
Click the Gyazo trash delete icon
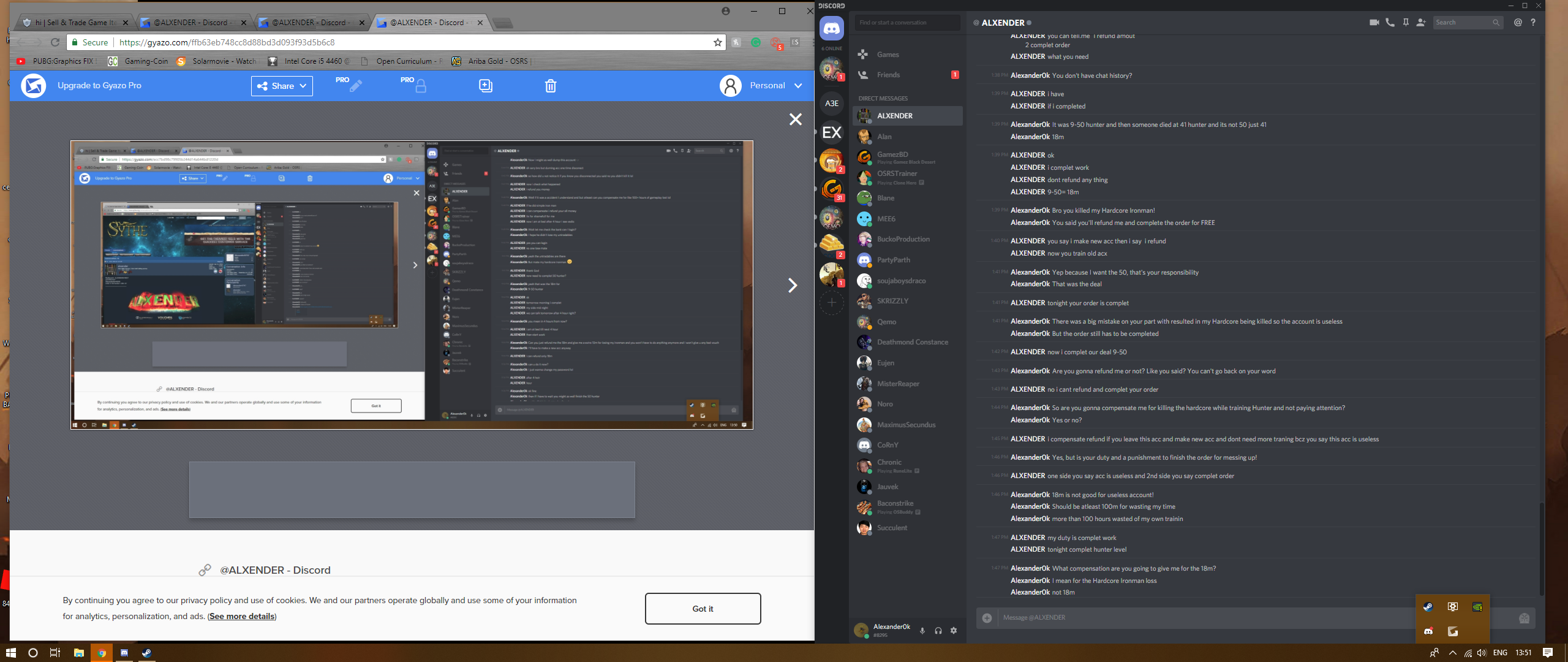pos(551,86)
